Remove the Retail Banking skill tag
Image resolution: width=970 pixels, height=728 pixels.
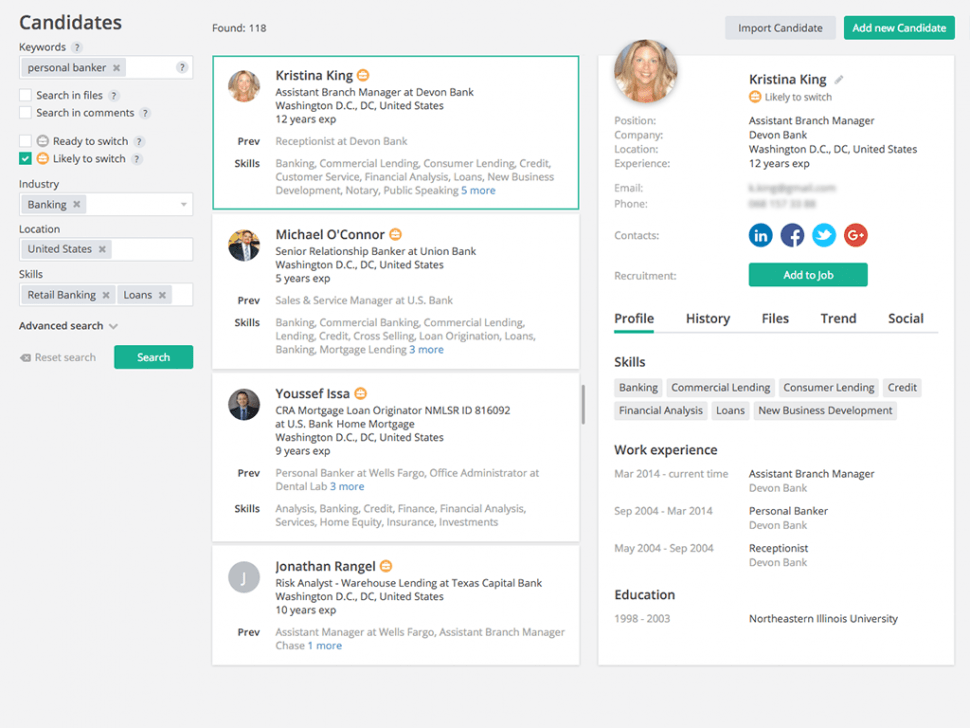(106, 295)
